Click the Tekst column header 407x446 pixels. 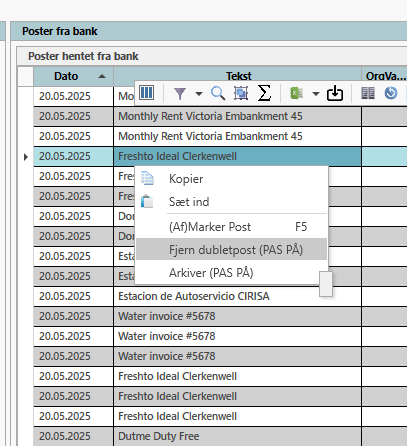(x=238, y=76)
